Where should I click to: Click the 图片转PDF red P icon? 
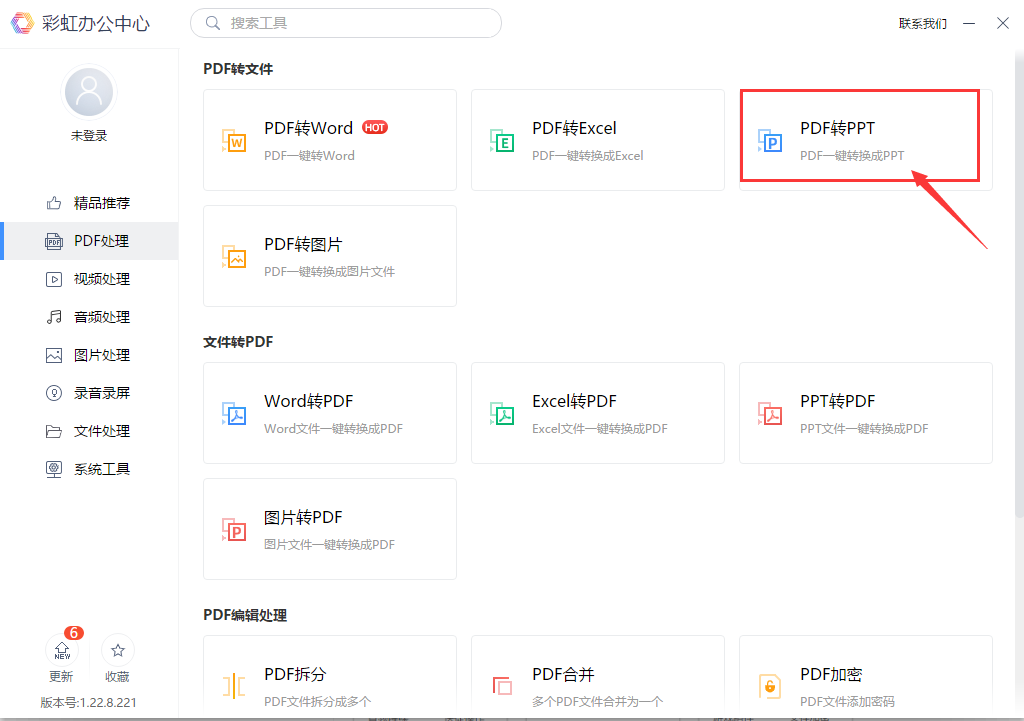234,530
